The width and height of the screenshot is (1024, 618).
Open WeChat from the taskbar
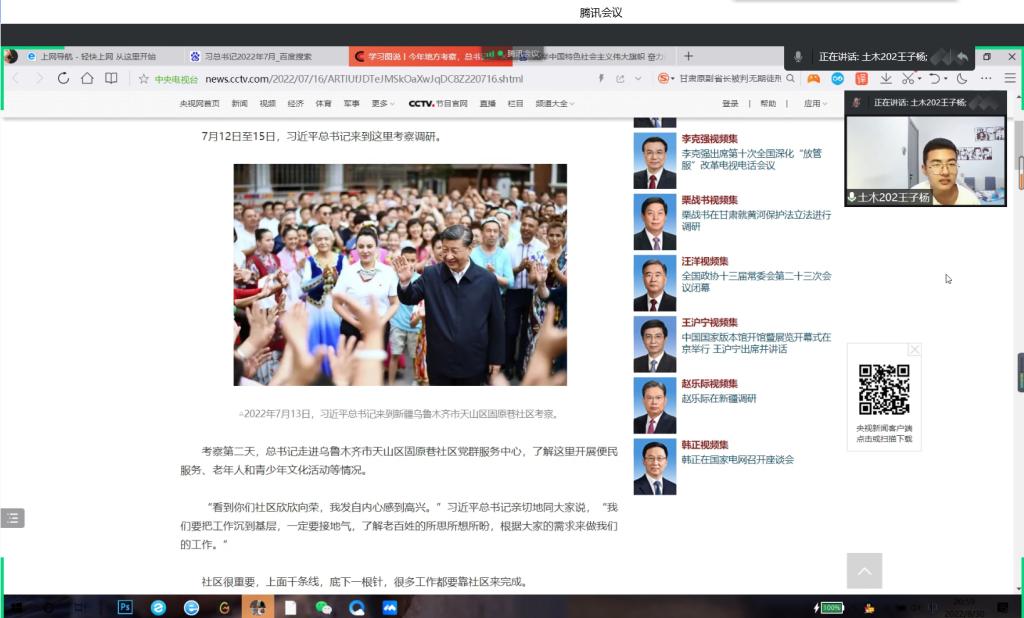tap(323, 607)
